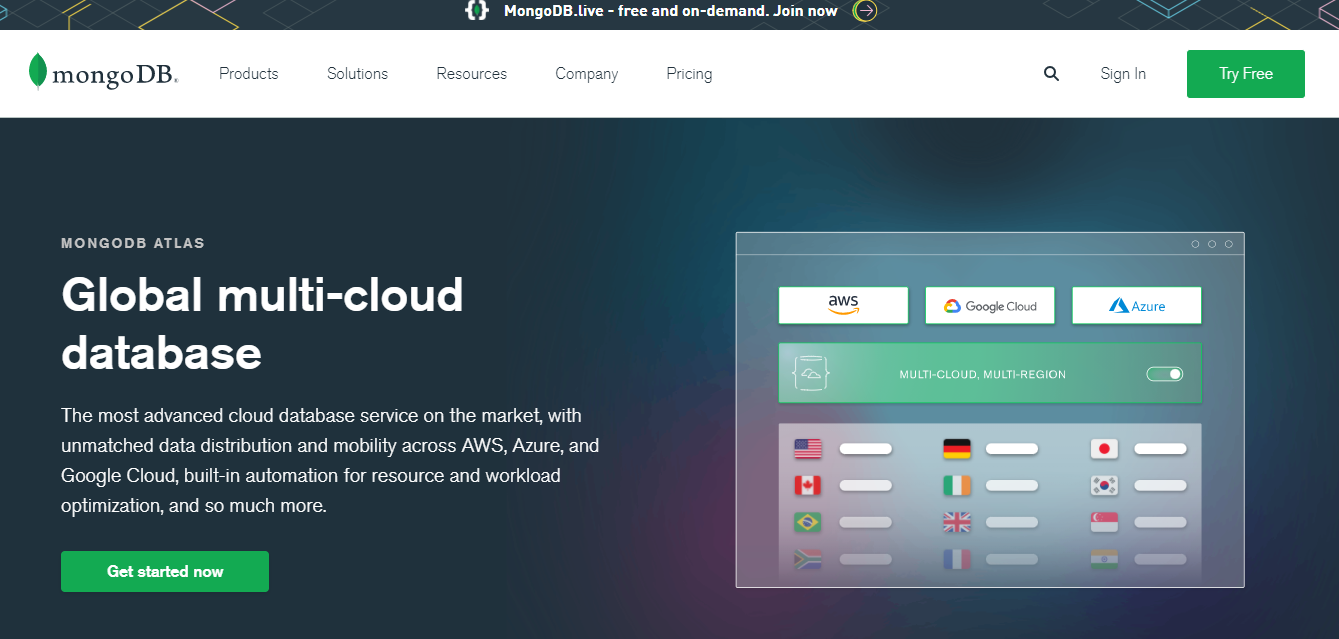Screen dimensions: 1339x639
Task: Click the curly braces icon in banner
Action: click(477, 11)
